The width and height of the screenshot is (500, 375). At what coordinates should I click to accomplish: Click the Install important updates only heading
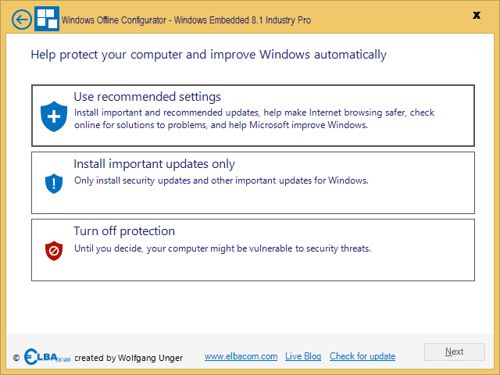click(x=154, y=164)
